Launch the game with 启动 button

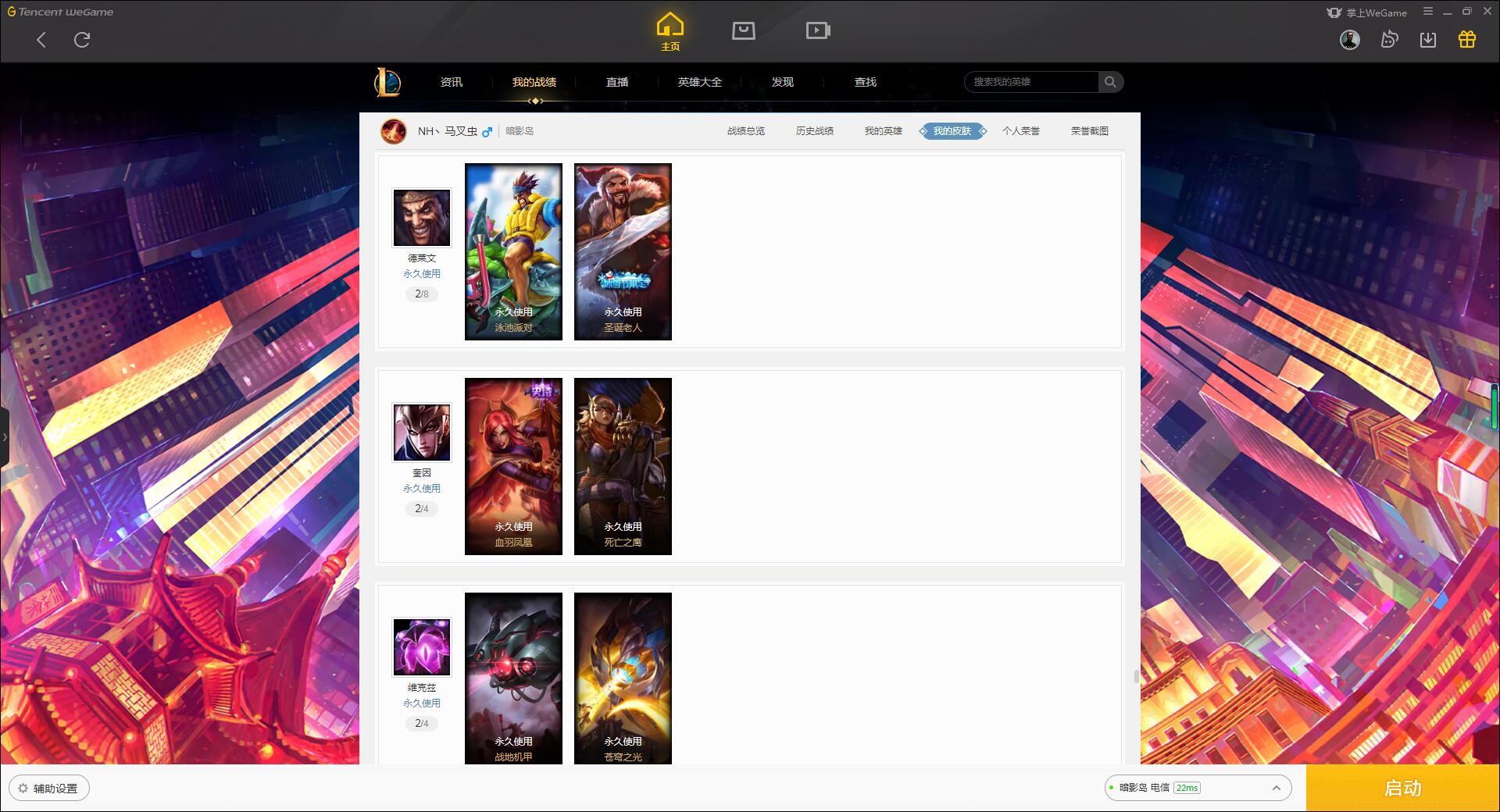(1402, 788)
